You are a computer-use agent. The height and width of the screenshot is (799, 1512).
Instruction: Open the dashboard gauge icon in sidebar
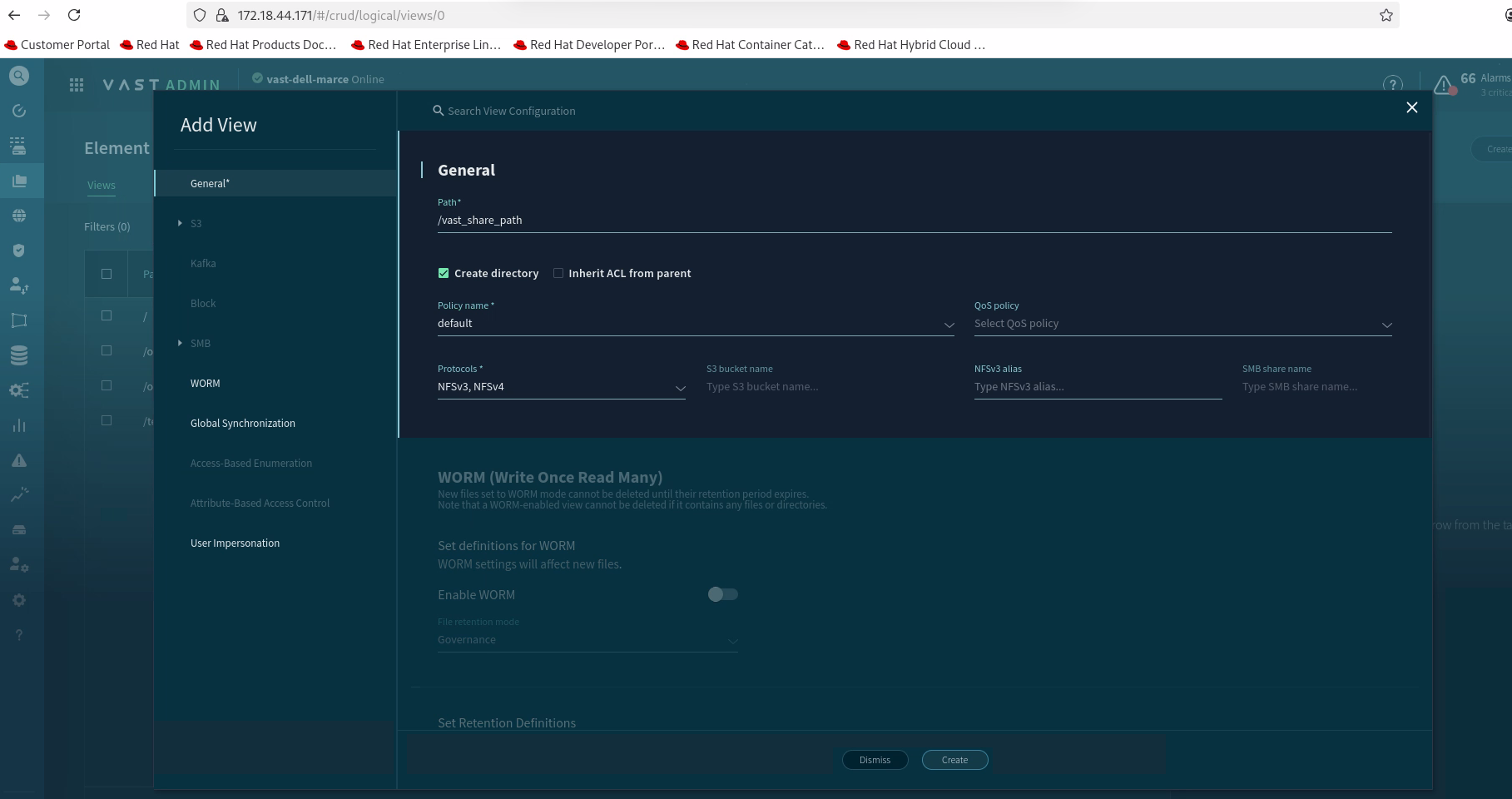pos(19,111)
